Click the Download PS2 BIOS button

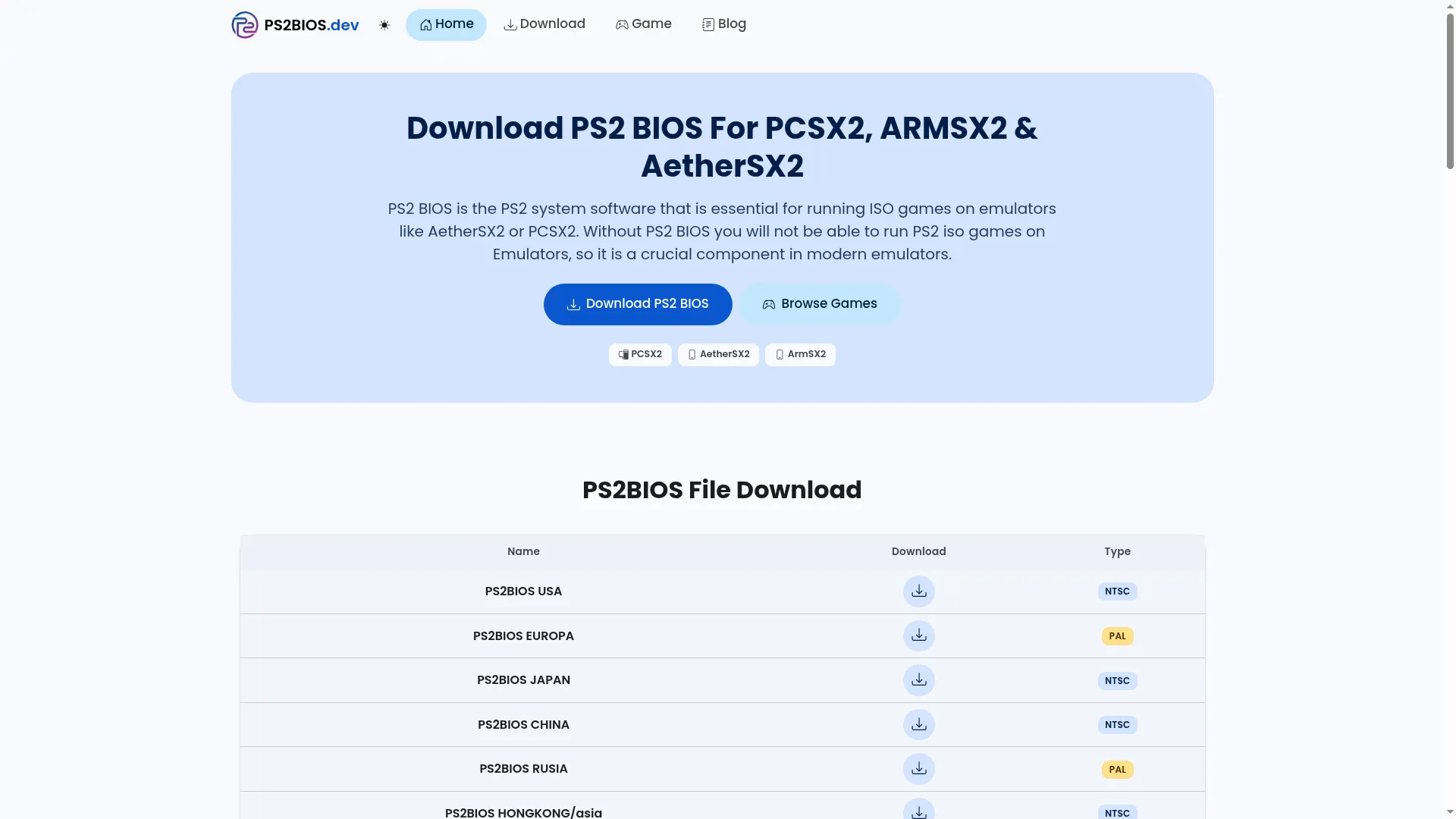pyautogui.click(x=638, y=304)
